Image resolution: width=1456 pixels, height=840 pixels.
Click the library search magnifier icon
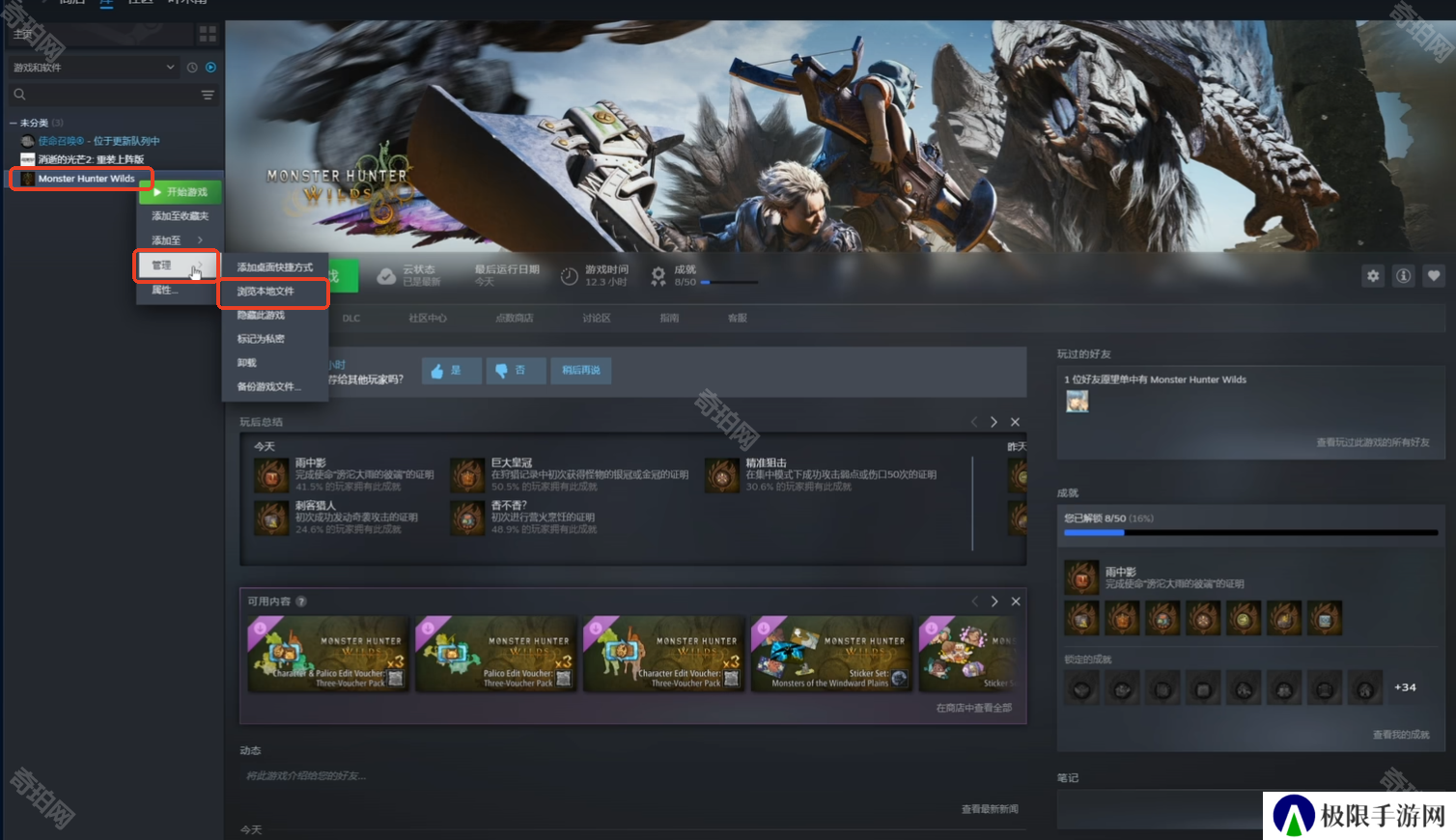coord(19,95)
